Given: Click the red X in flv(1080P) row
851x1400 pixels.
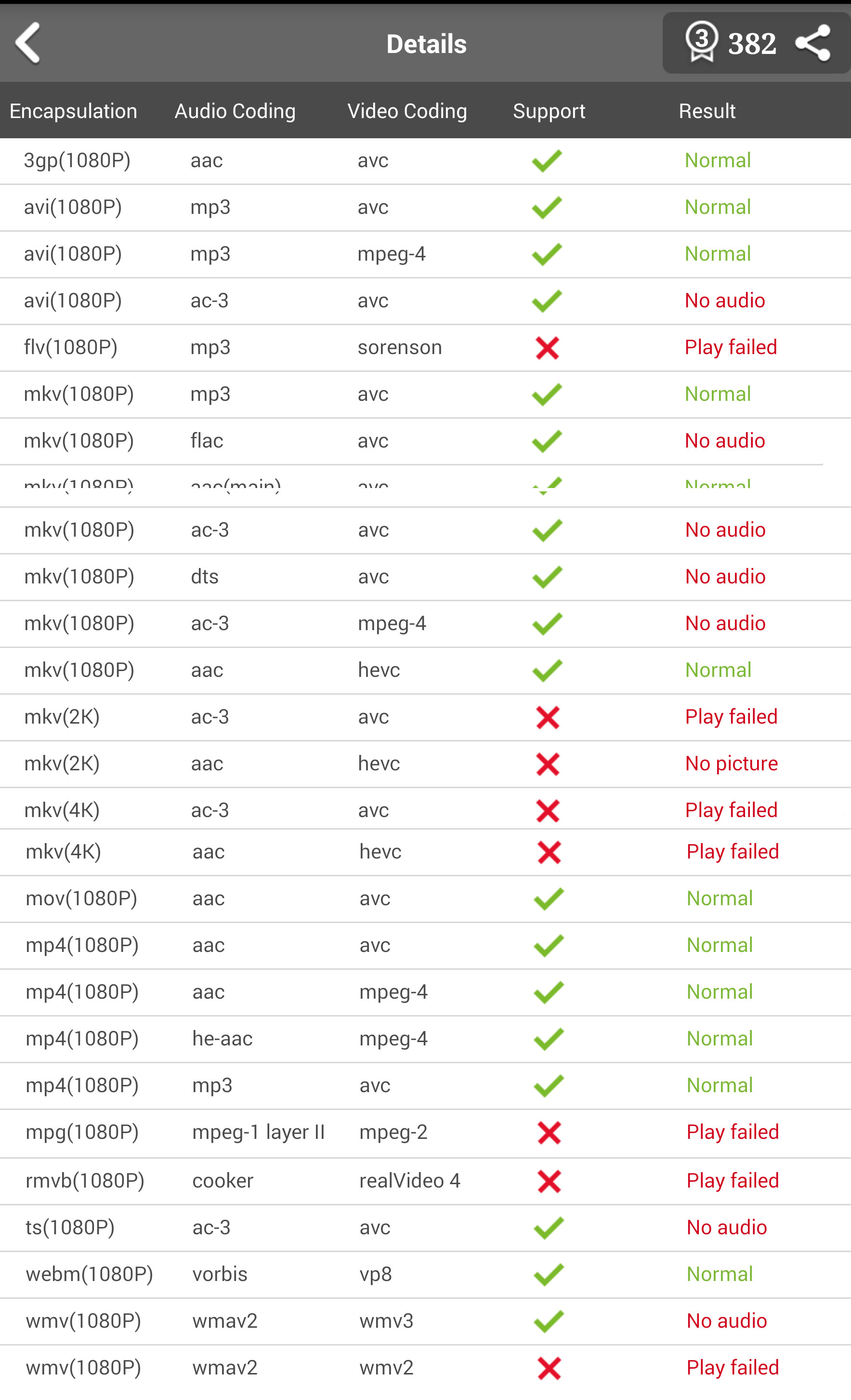Looking at the screenshot, I should coord(547,348).
